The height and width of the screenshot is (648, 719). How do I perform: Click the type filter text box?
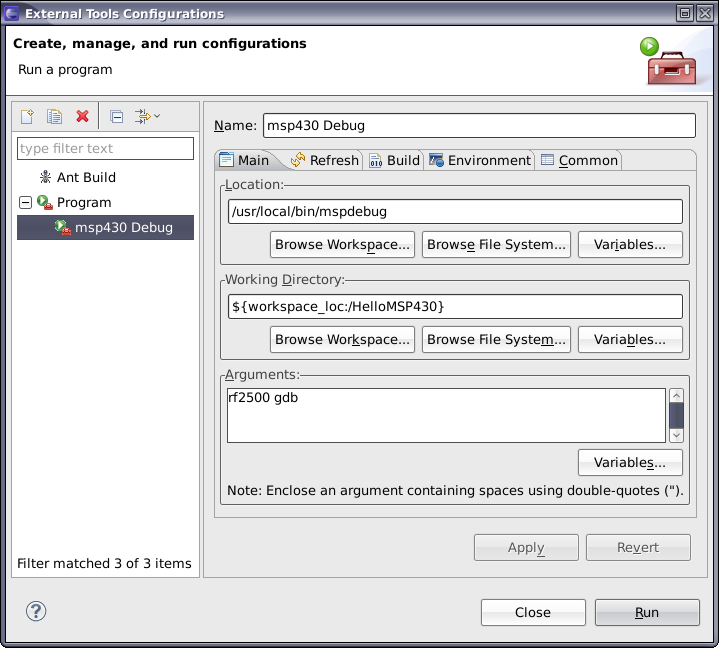pos(105,149)
